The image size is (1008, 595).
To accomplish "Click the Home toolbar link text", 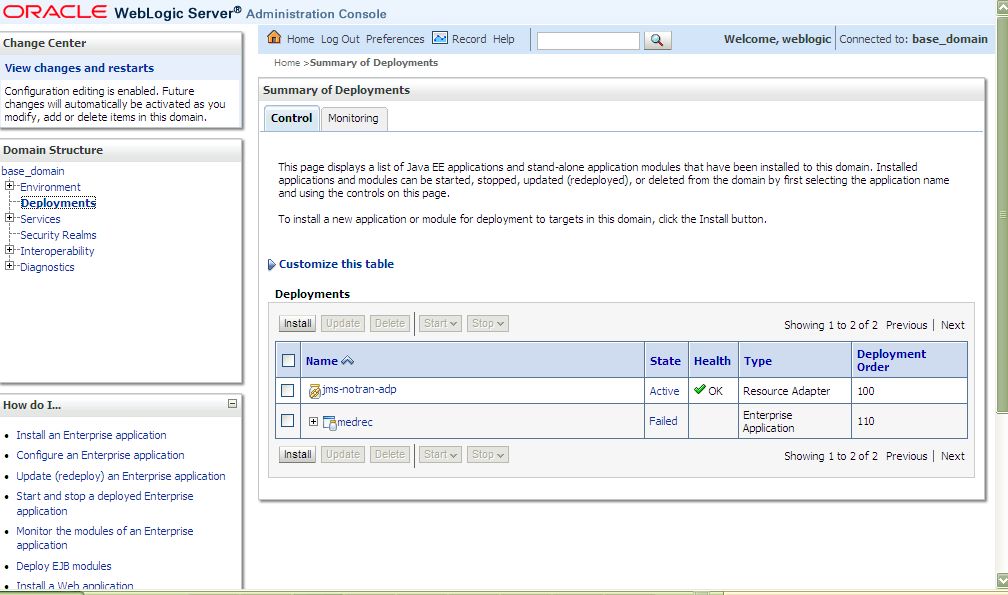I will pyautogui.click(x=300, y=39).
